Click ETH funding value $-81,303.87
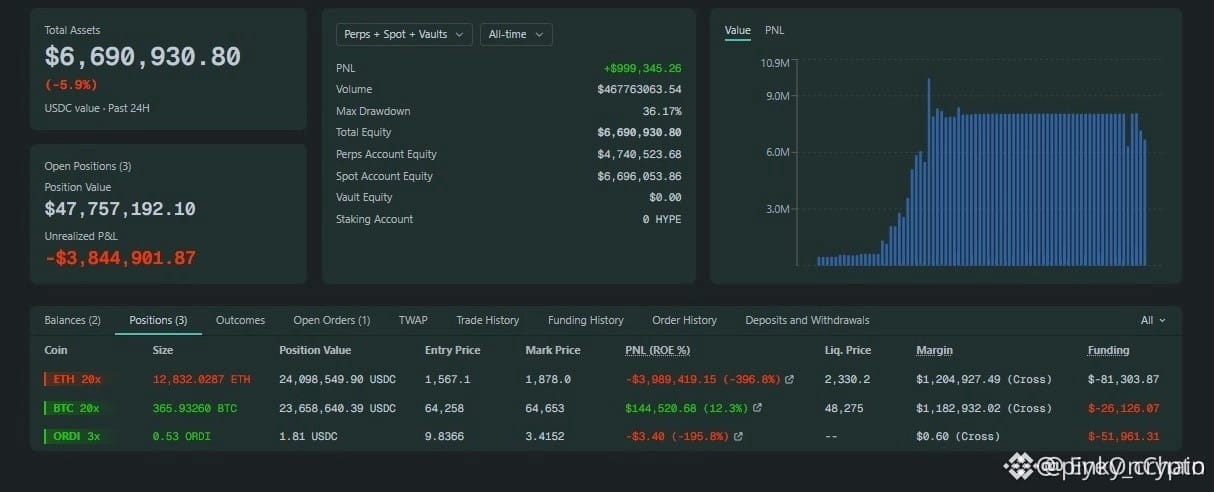Image resolution: width=1214 pixels, height=492 pixels. click(1123, 380)
